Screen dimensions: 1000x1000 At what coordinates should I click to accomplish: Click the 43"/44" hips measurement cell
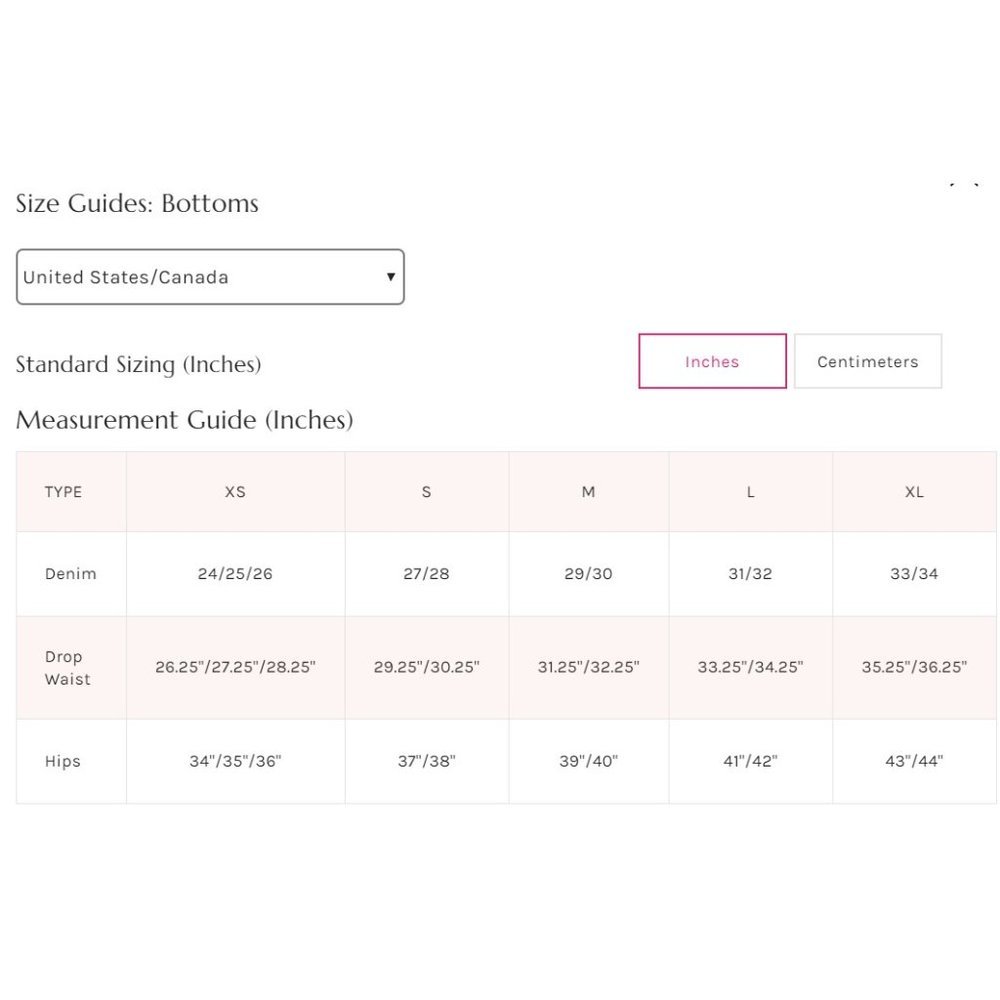pos(914,761)
